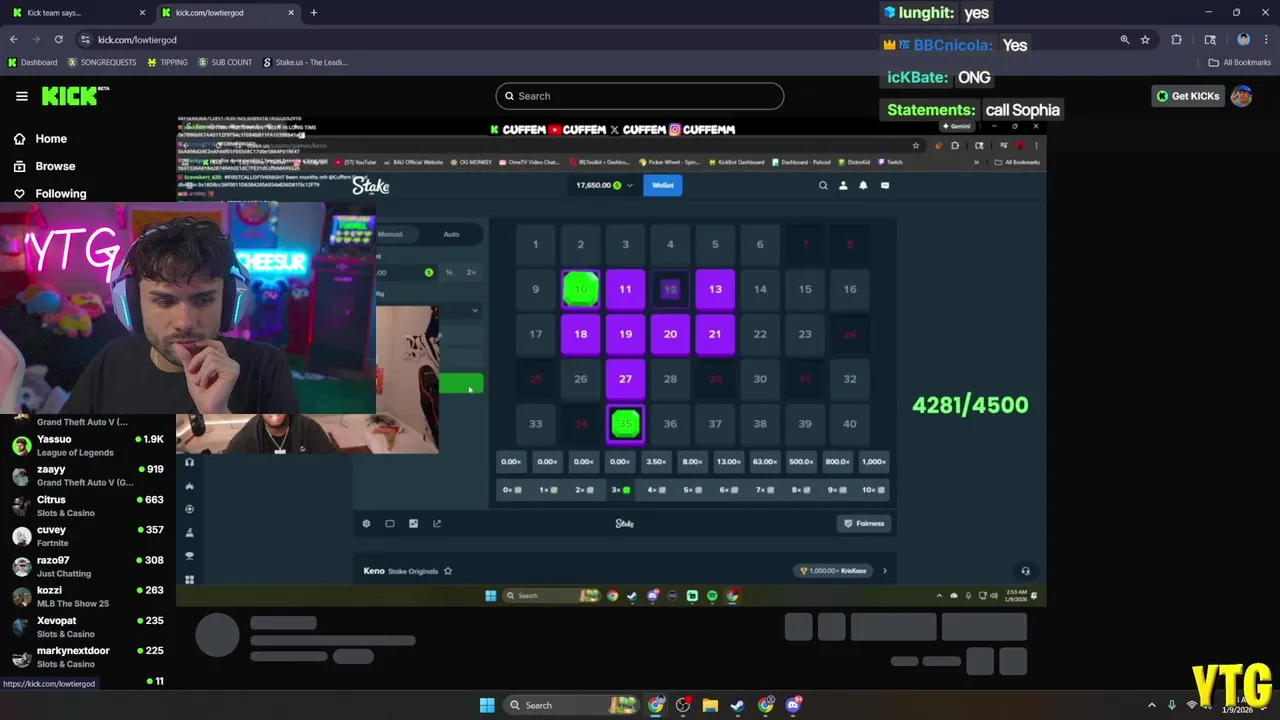The image size is (1280, 720).
Task: Focus the Kick search field
Action: tap(639, 96)
